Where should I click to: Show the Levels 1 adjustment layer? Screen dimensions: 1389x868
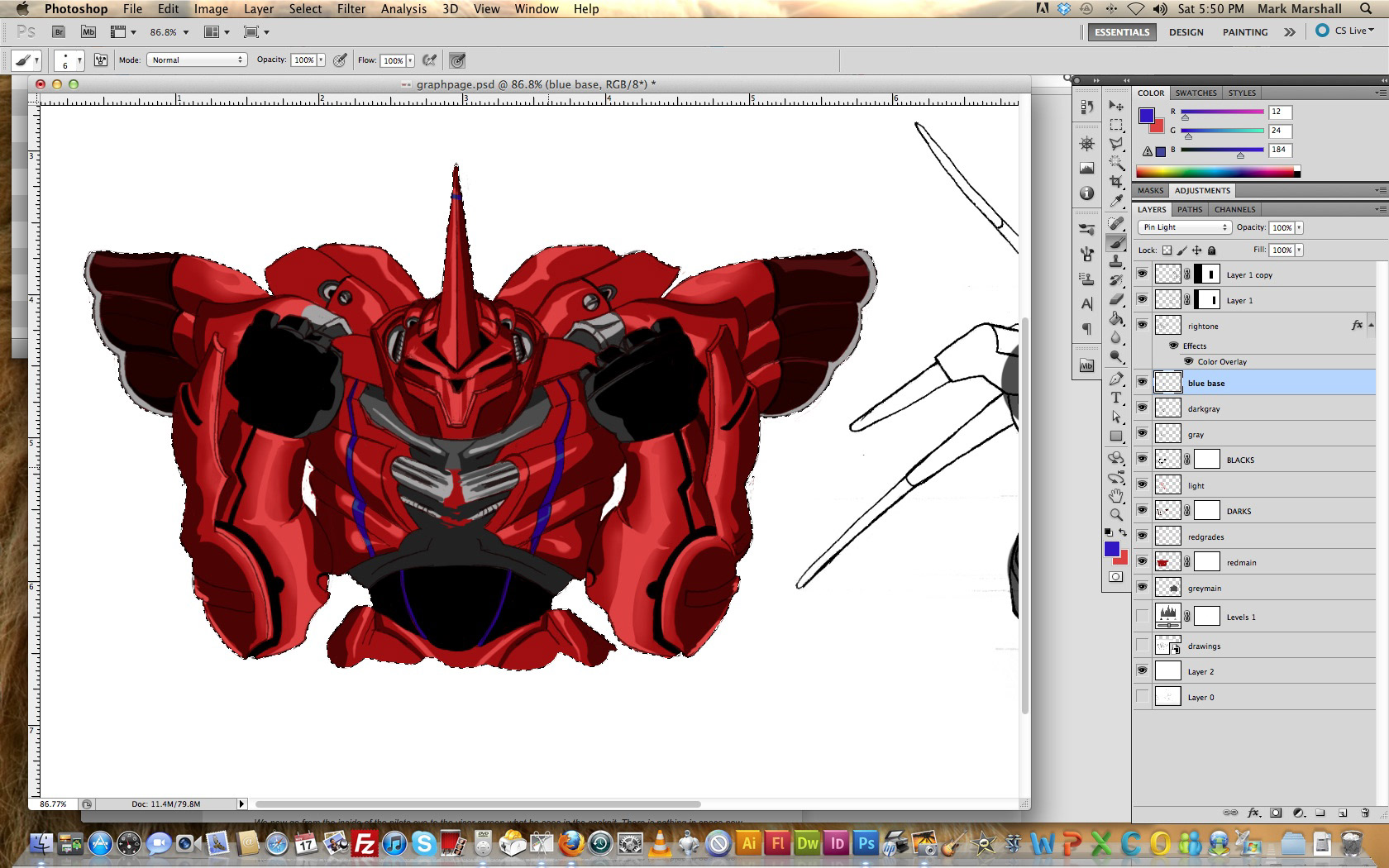pos(1142,616)
